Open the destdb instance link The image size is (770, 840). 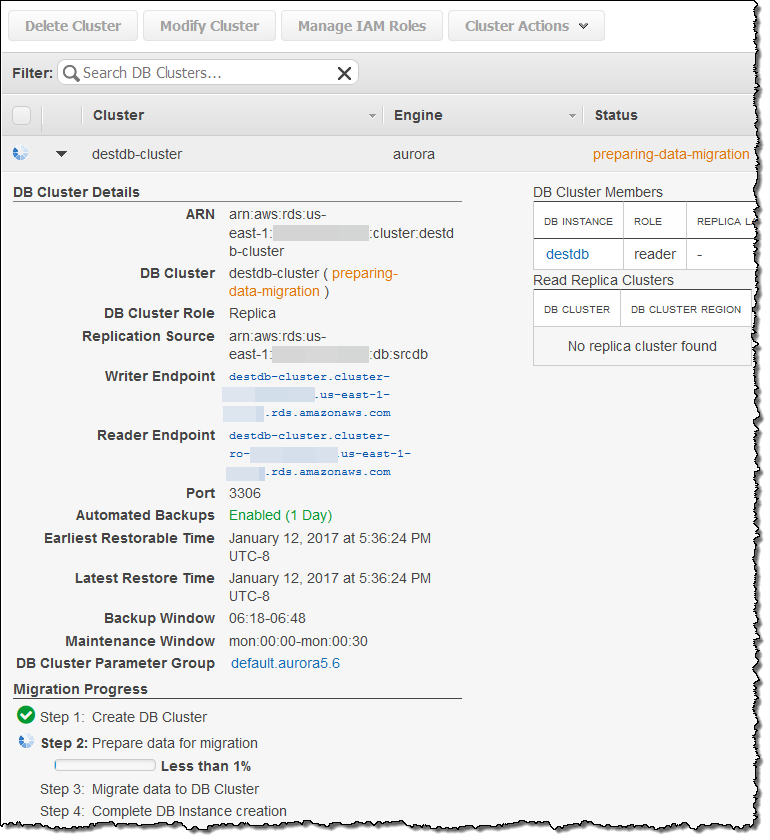(567, 254)
